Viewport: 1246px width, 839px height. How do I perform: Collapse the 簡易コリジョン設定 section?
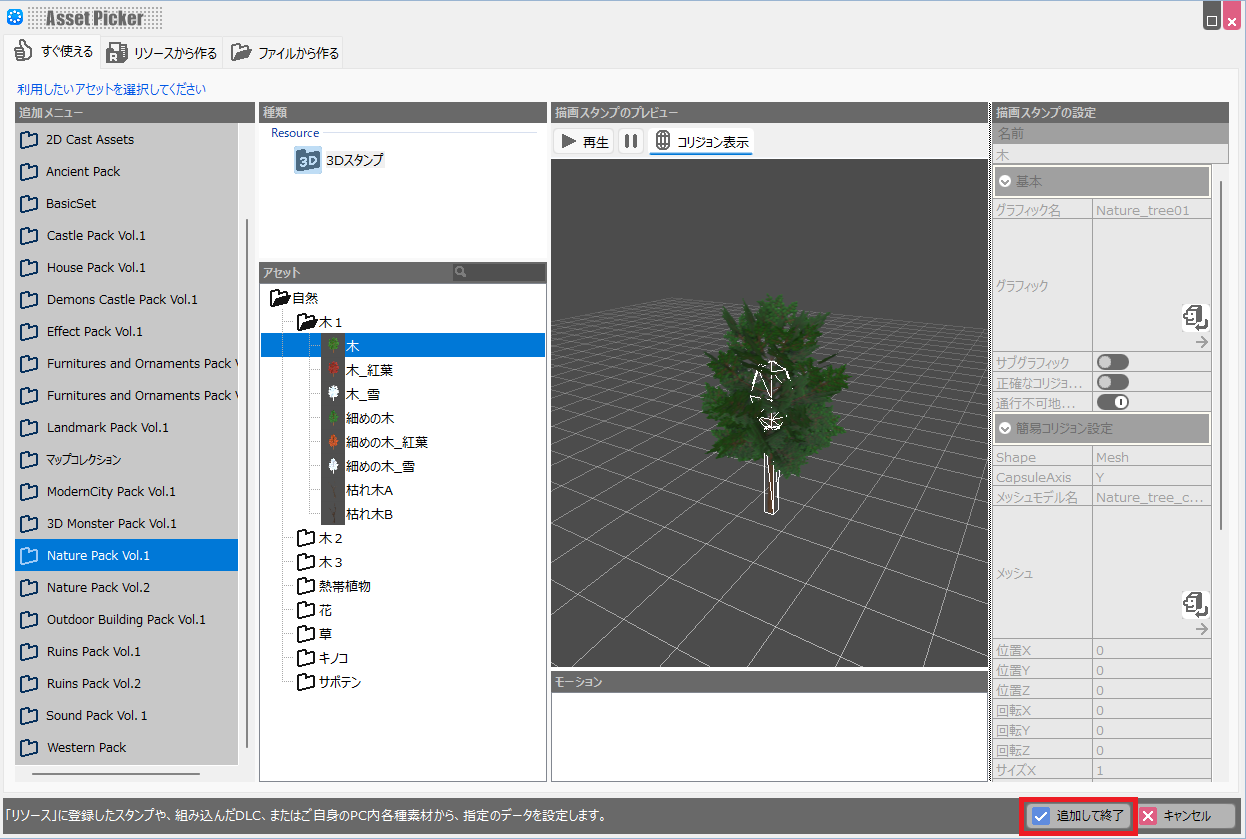point(1005,428)
